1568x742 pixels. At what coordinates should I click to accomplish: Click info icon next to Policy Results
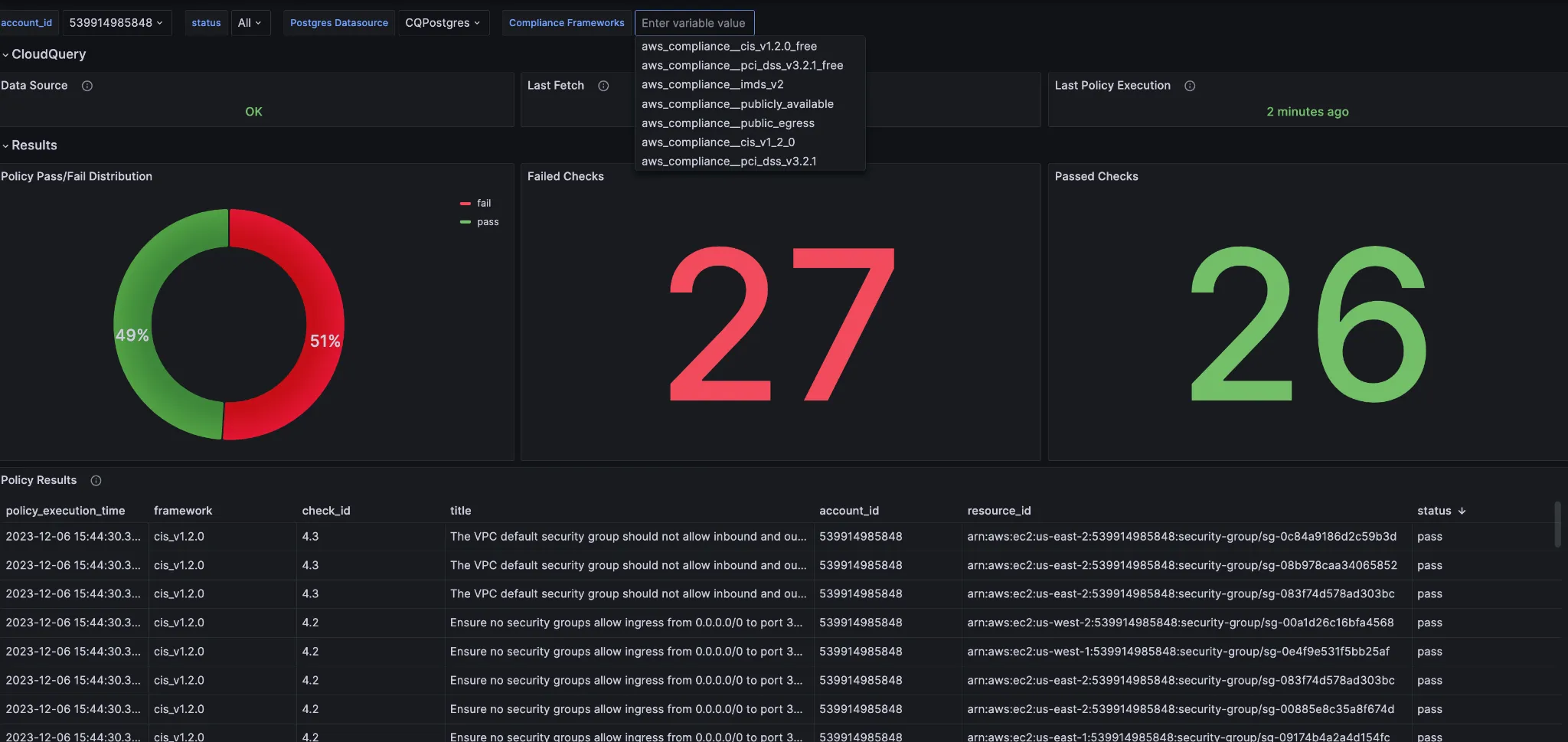(x=96, y=481)
